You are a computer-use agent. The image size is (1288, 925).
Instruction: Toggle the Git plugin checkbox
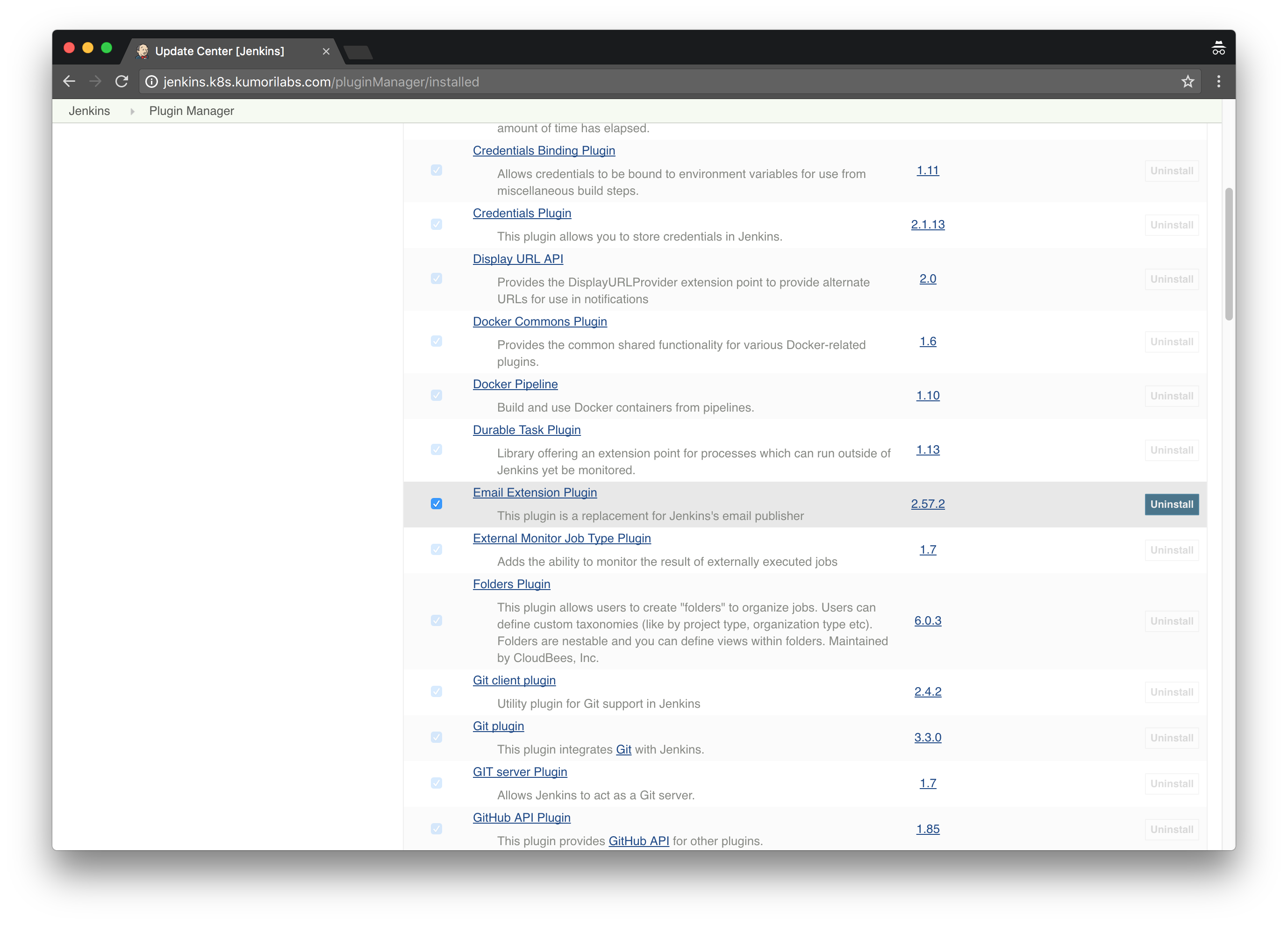436,737
